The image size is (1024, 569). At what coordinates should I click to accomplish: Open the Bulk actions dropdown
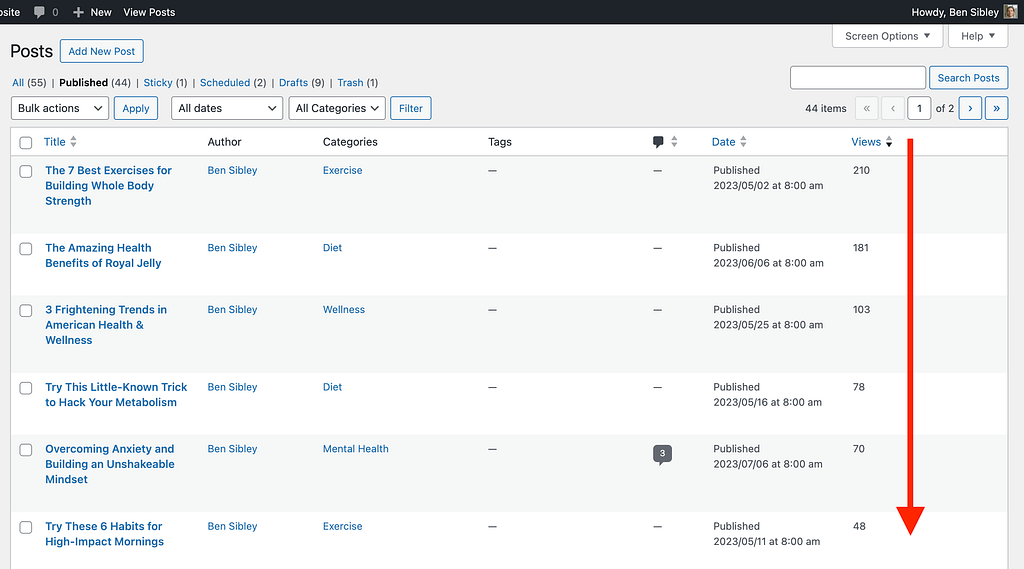pos(60,108)
